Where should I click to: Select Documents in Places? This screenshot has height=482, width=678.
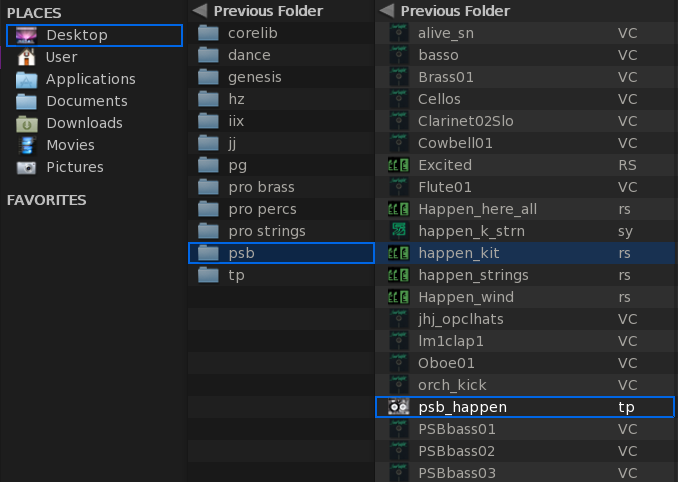pos(86,101)
